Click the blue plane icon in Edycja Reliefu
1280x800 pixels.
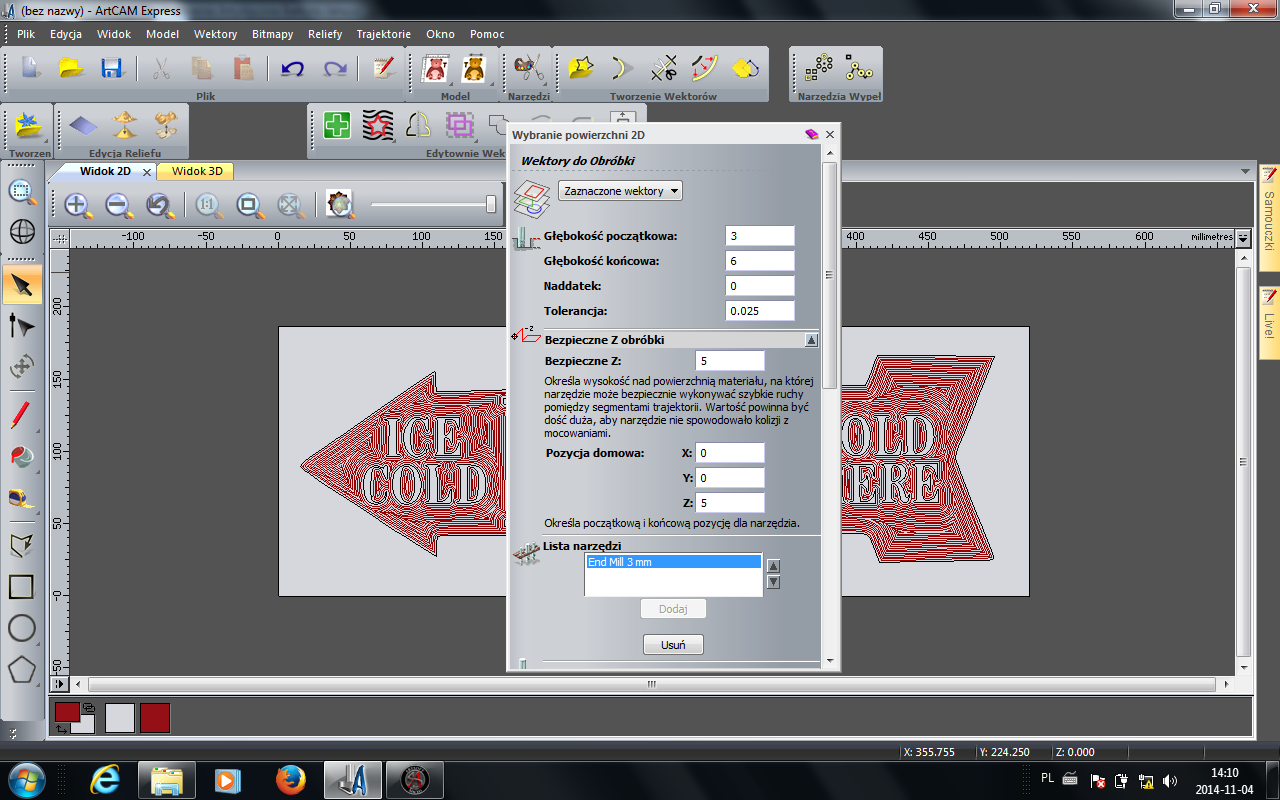84,125
